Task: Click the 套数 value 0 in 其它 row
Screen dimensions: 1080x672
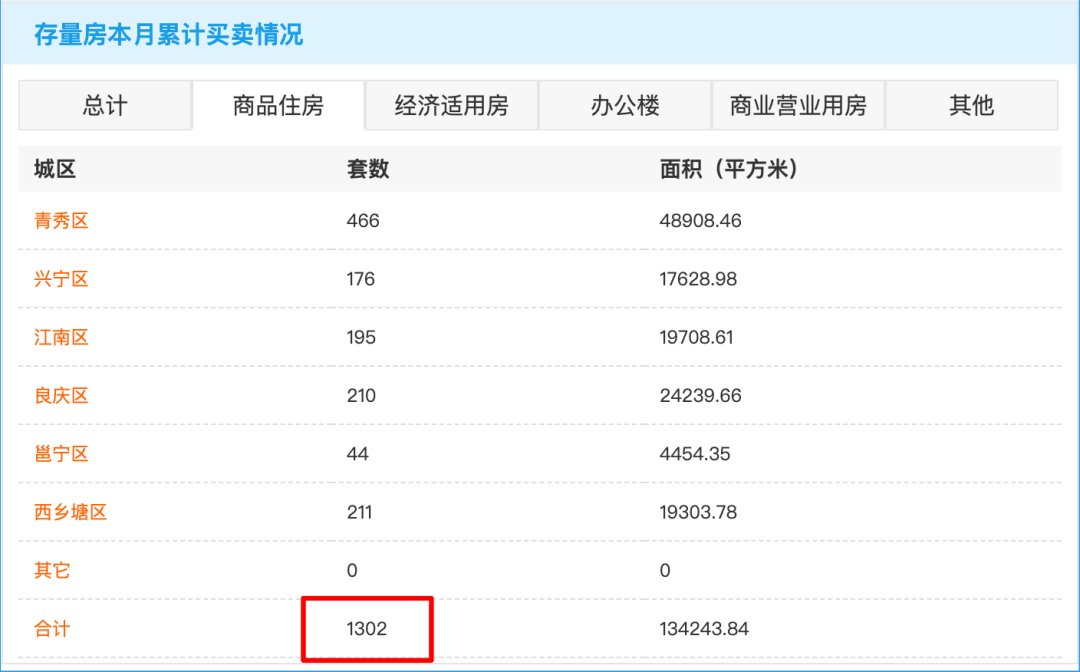Action: (x=352, y=570)
